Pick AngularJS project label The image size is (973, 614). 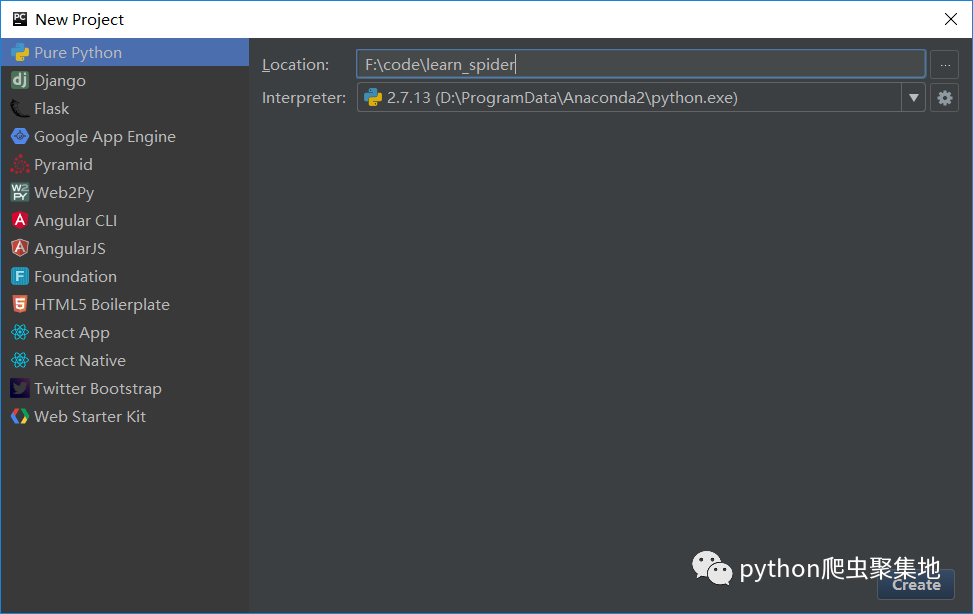[x=70, y=248]
